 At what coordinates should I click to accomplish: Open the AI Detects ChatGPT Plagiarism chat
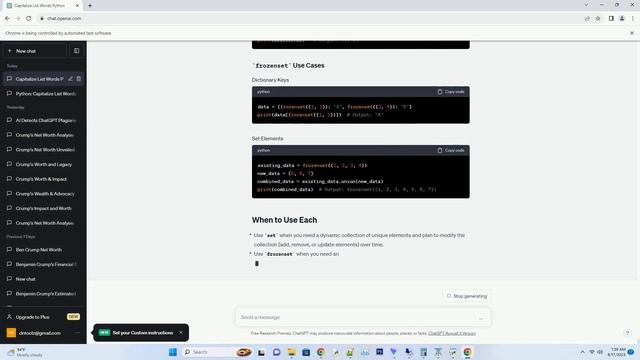(x=43, y=120)
